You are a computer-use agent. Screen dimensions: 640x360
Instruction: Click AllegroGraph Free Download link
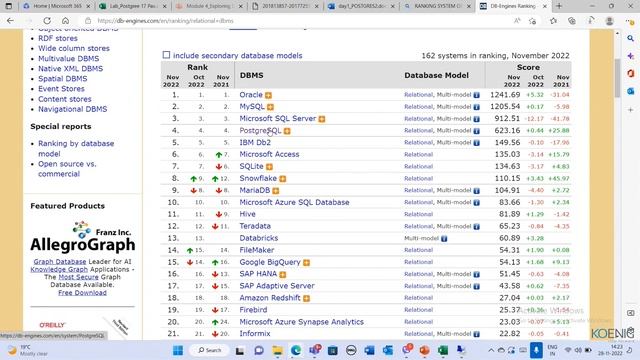point(82,293)
